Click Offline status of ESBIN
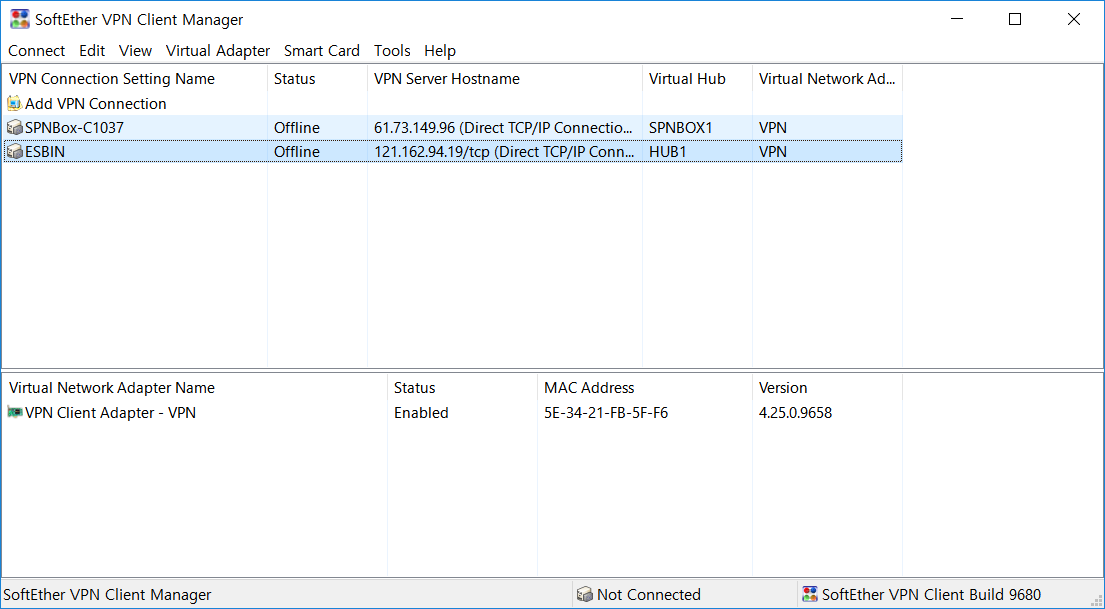 click(x=297, y=152)
